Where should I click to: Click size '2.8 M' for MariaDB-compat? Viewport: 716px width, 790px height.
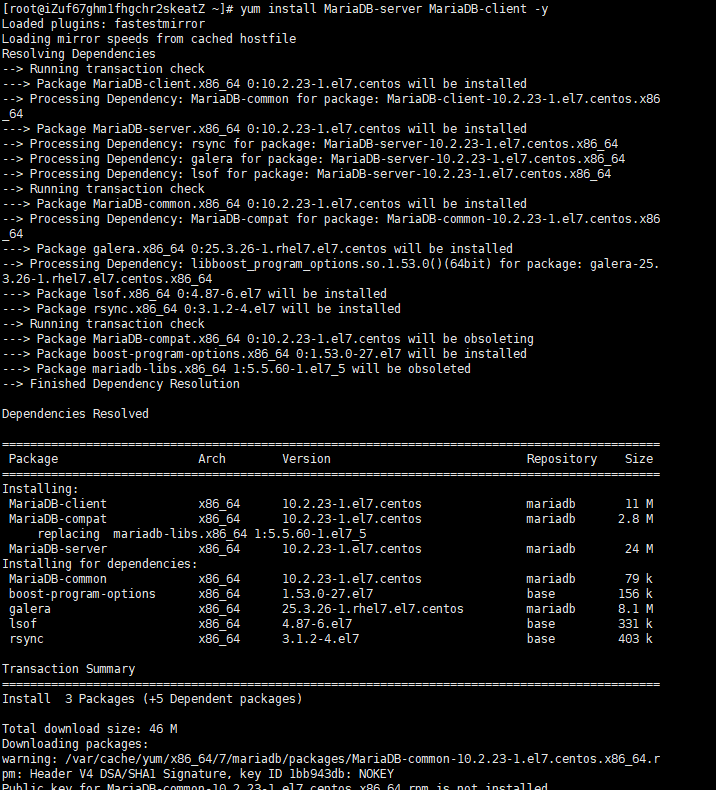tap(635, 519)
